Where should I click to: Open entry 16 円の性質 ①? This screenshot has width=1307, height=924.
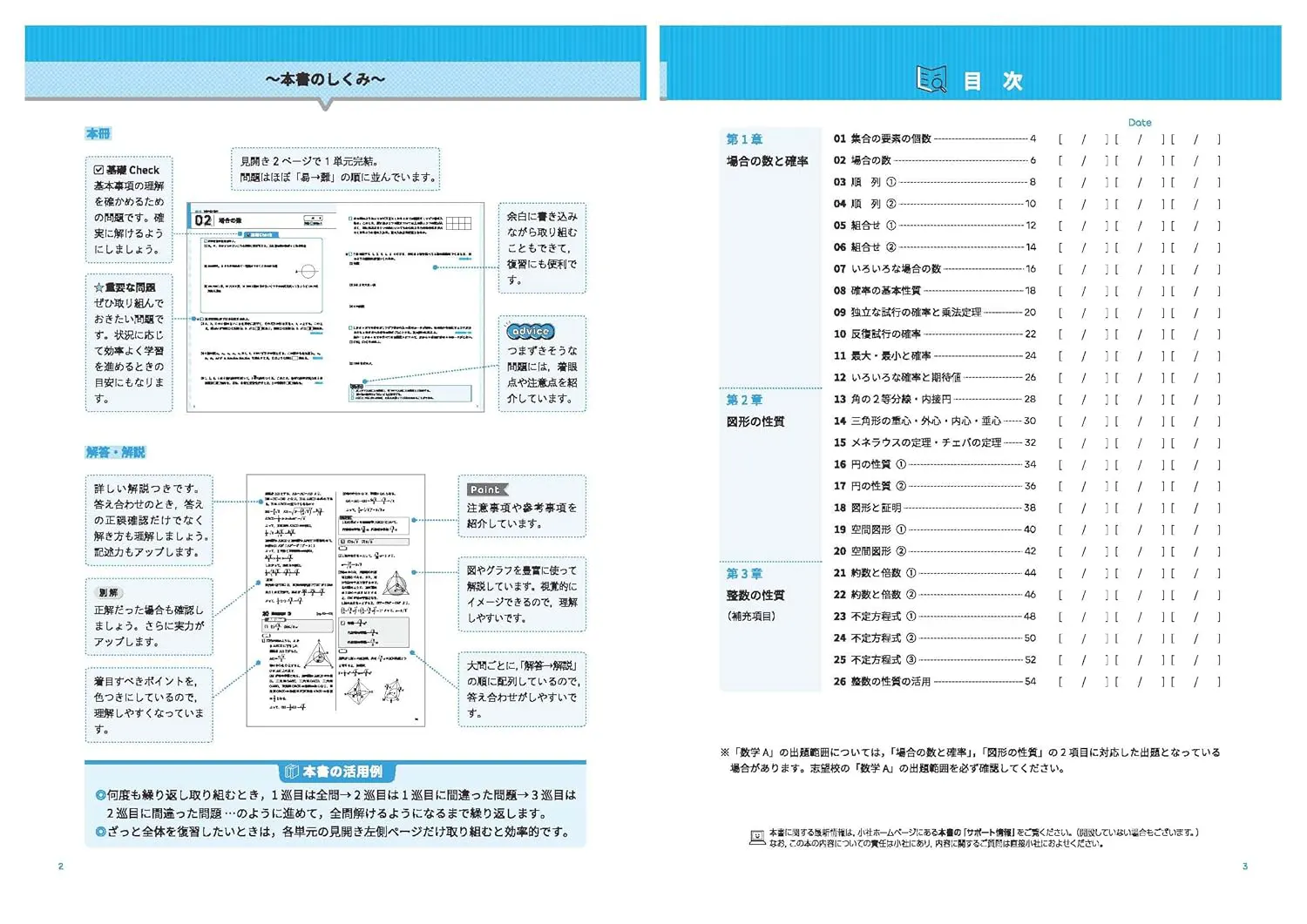coord(934,465)
